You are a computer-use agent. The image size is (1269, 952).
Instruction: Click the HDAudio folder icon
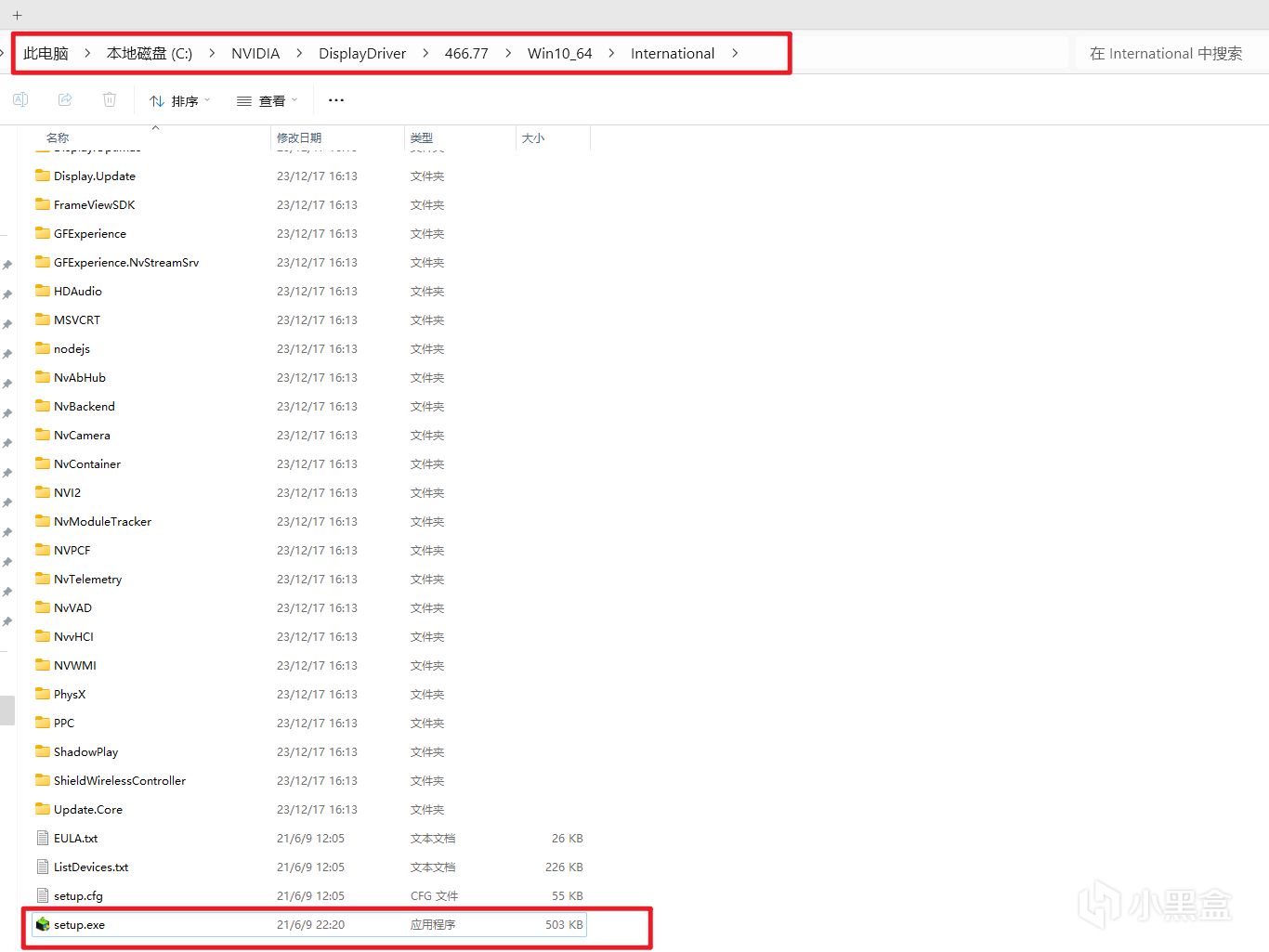43,291
